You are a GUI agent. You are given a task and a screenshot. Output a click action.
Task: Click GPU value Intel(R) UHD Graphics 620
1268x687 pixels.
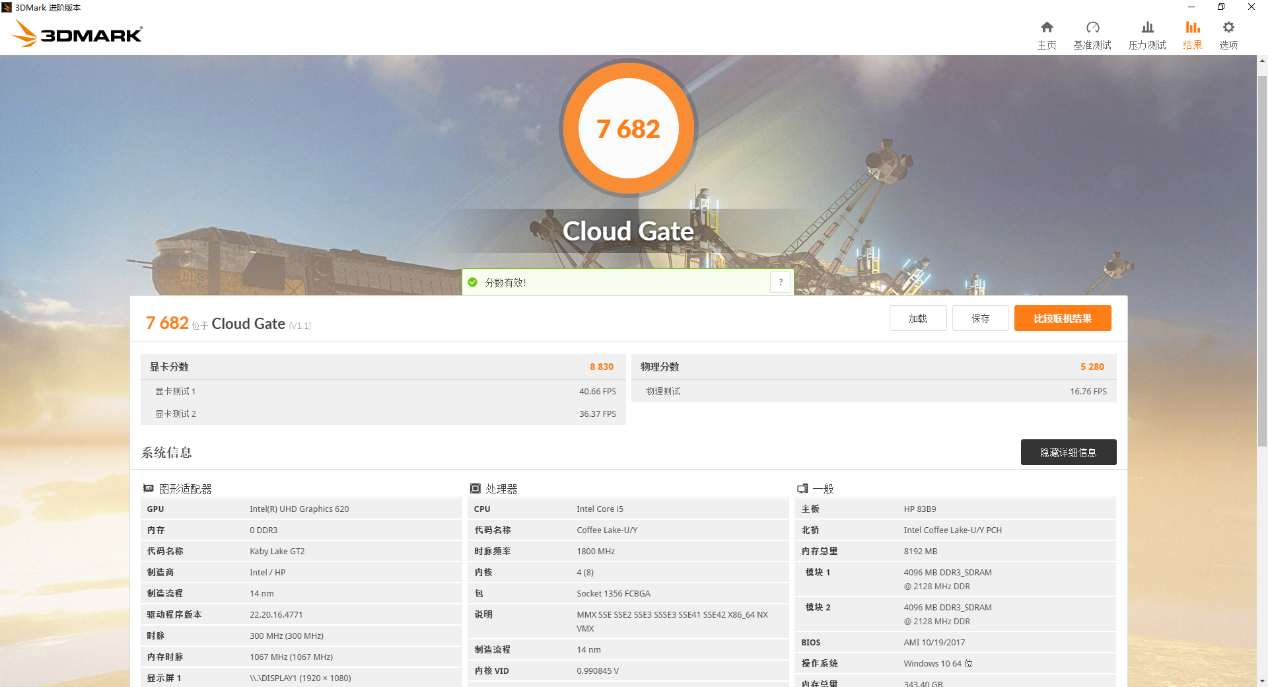coord(299,509)
